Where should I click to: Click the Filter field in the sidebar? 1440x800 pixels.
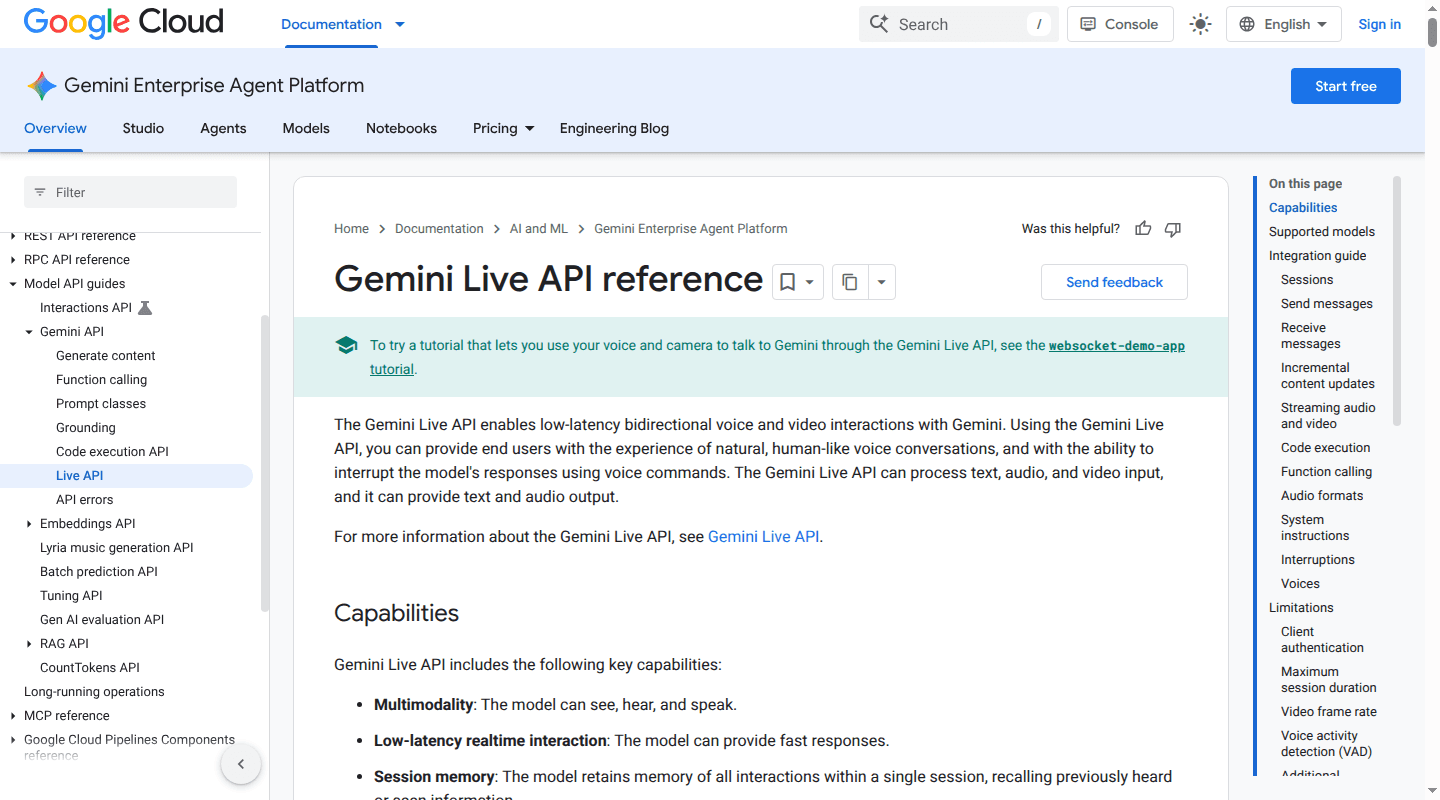[130, 192]
